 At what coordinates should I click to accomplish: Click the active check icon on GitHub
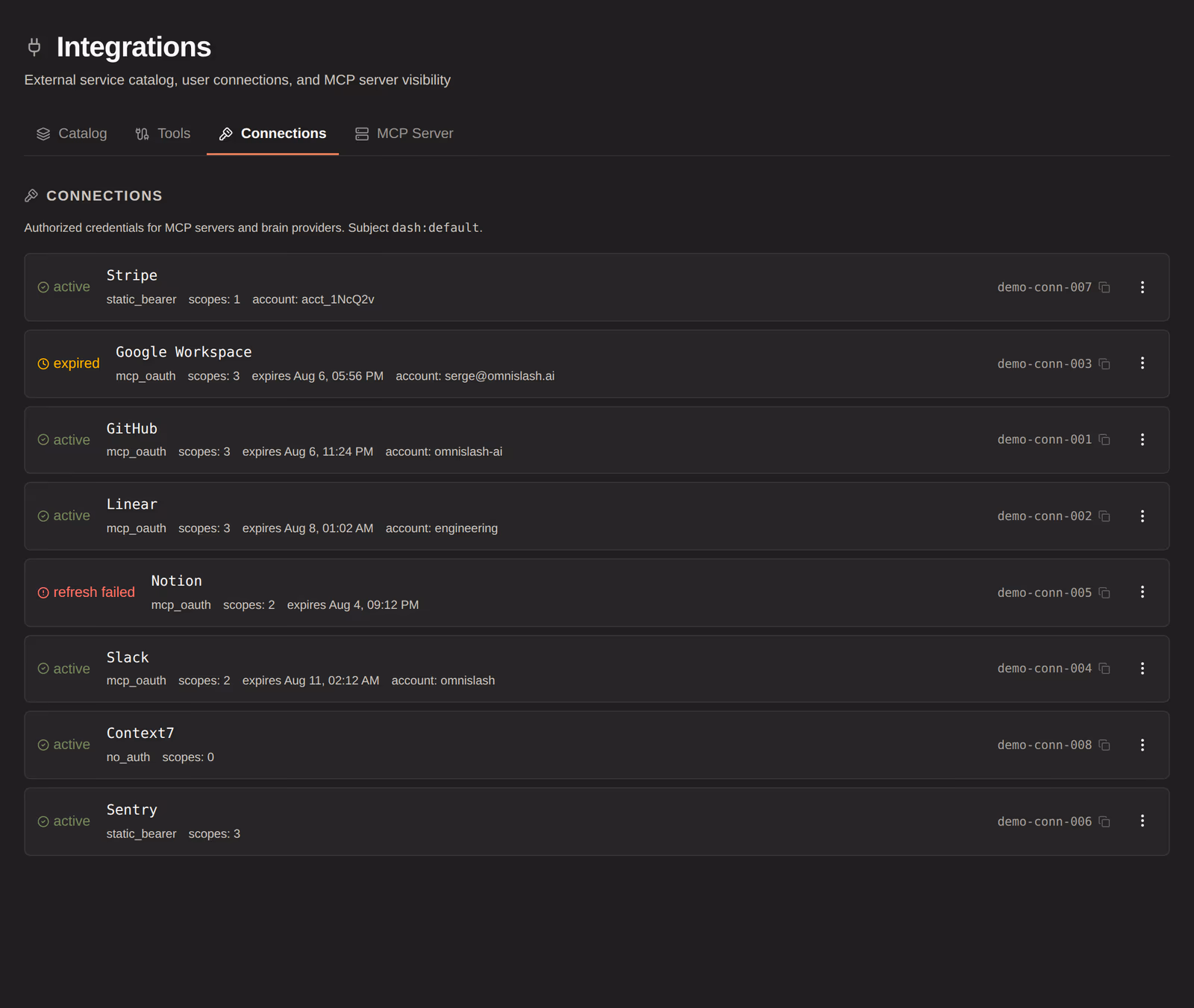point(43,440)
